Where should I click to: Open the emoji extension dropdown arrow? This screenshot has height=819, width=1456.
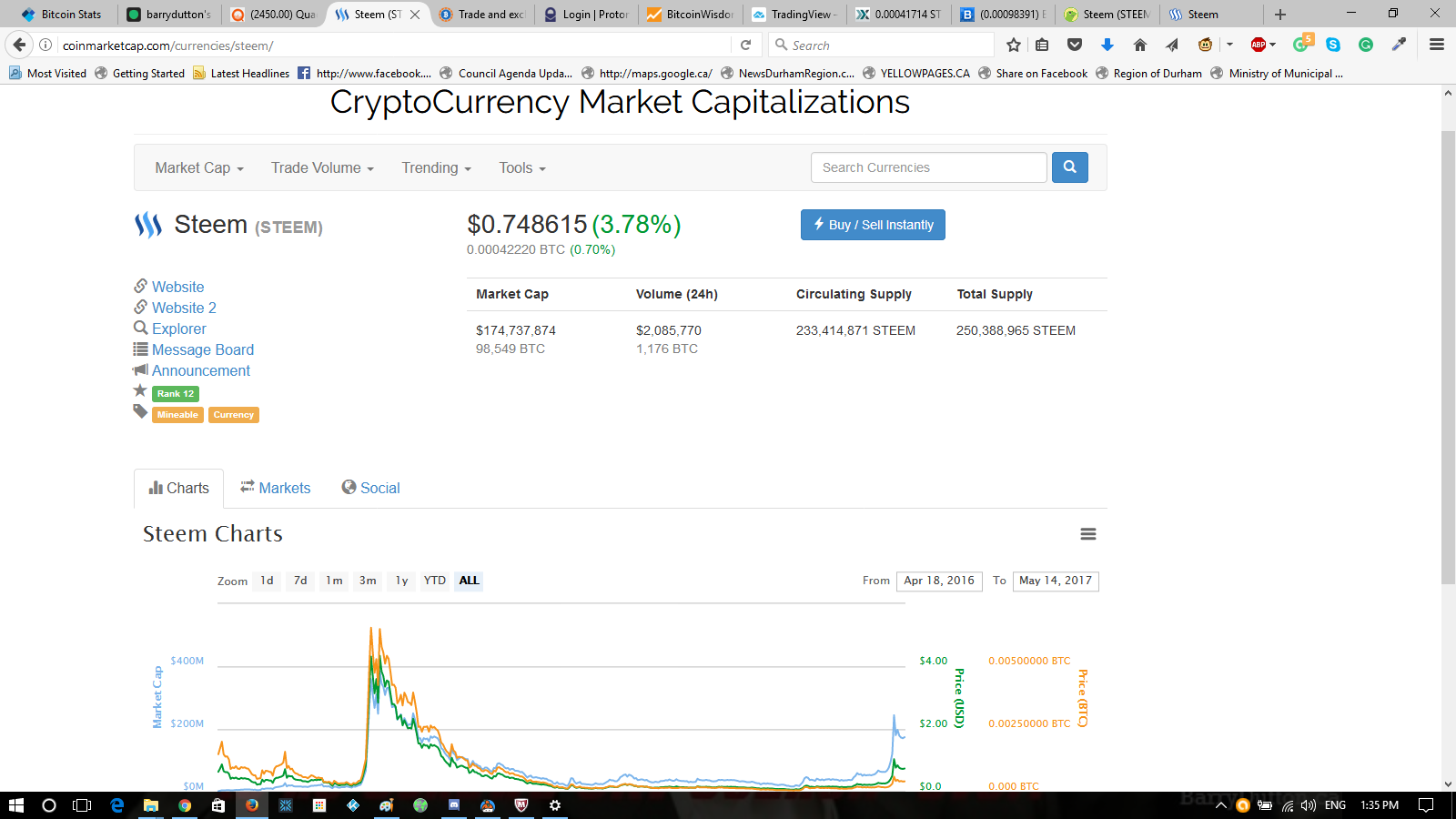[x=1229, y=45]
